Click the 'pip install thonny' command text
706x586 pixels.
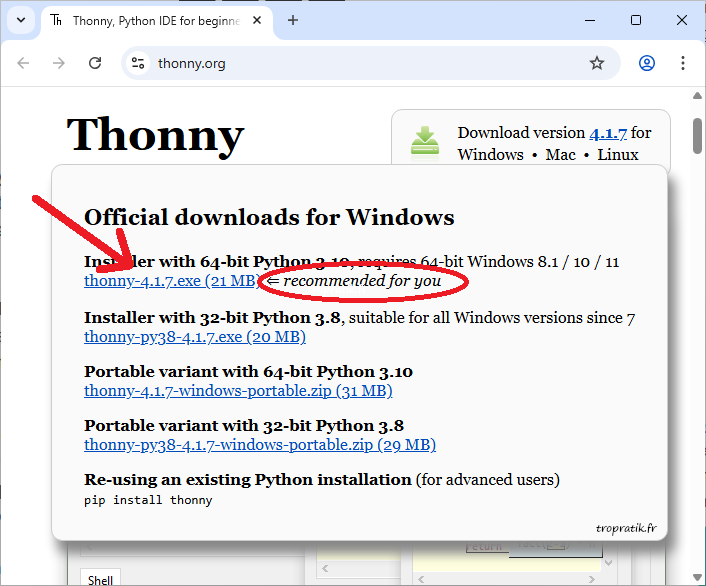[x=148, y=500]
